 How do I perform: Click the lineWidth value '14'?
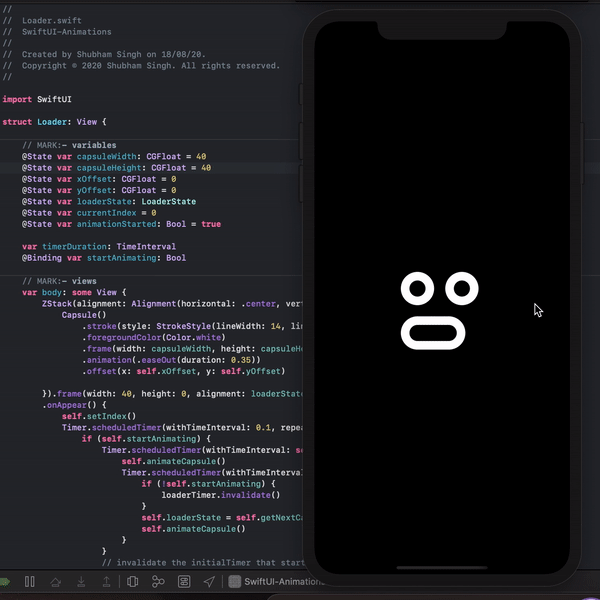tap(276, 326)
